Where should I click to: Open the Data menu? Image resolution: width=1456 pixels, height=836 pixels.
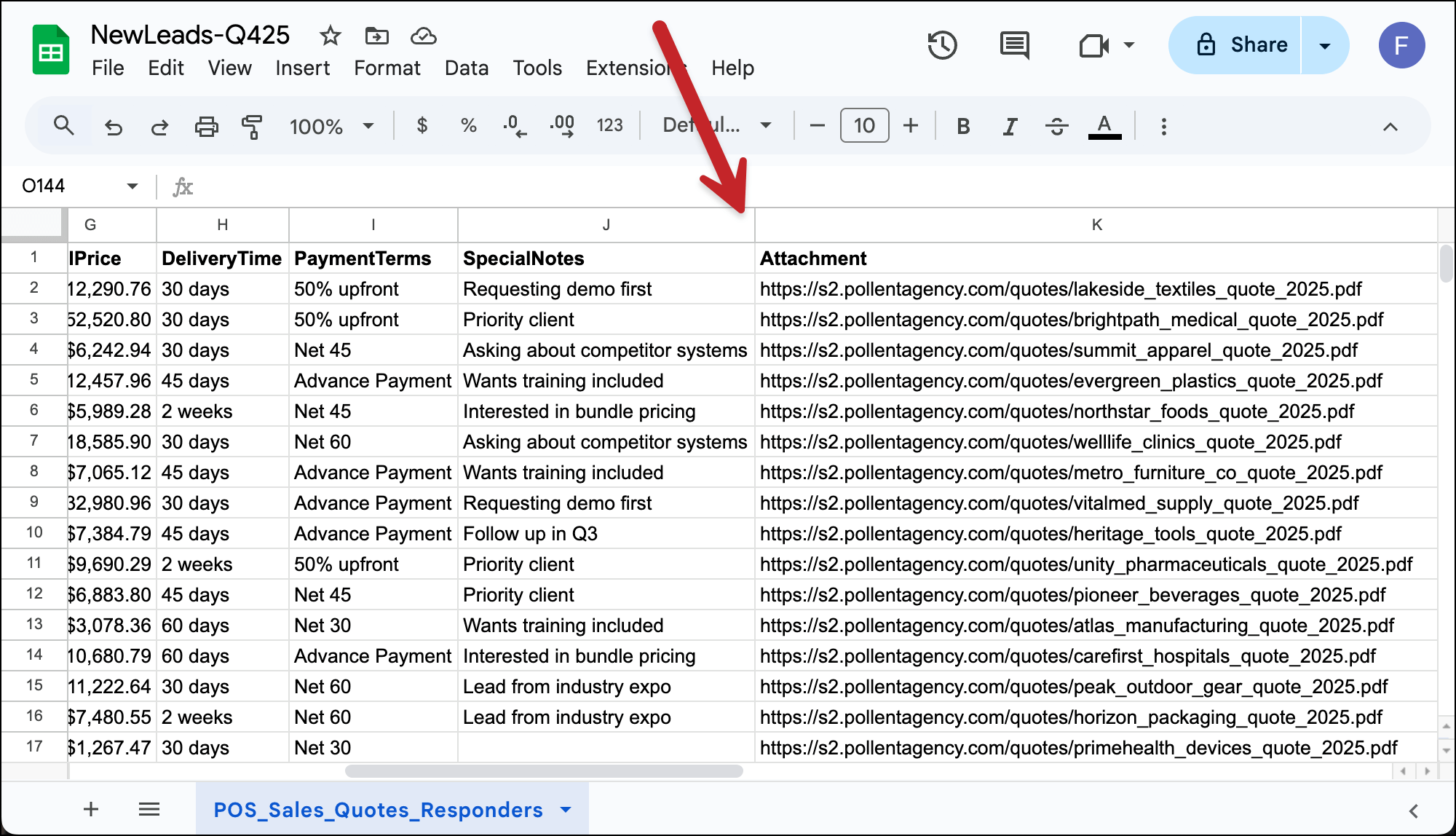coord(466,68)
